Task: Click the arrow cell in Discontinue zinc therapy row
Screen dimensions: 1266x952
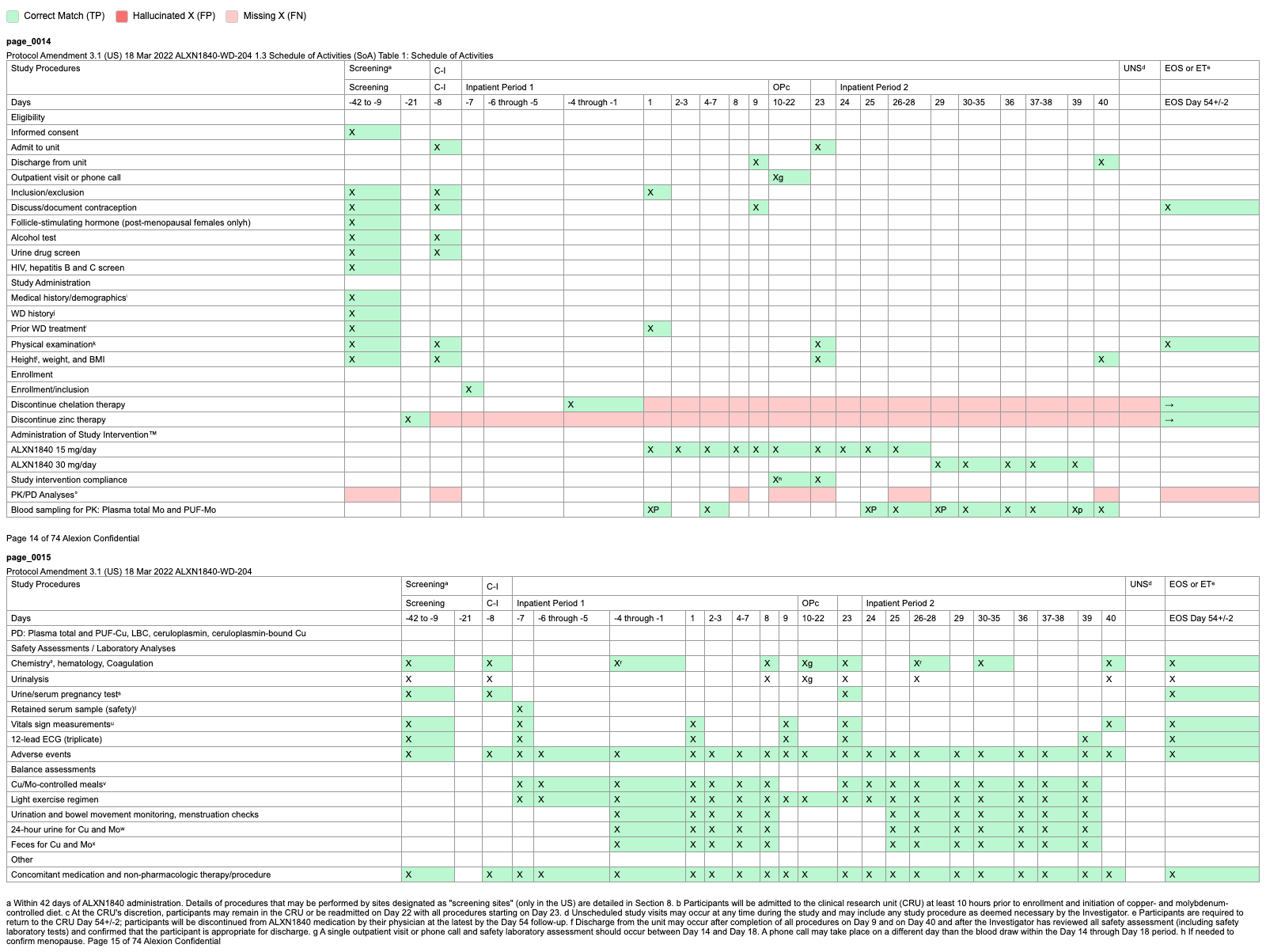Action: (x=1209, y=419)
